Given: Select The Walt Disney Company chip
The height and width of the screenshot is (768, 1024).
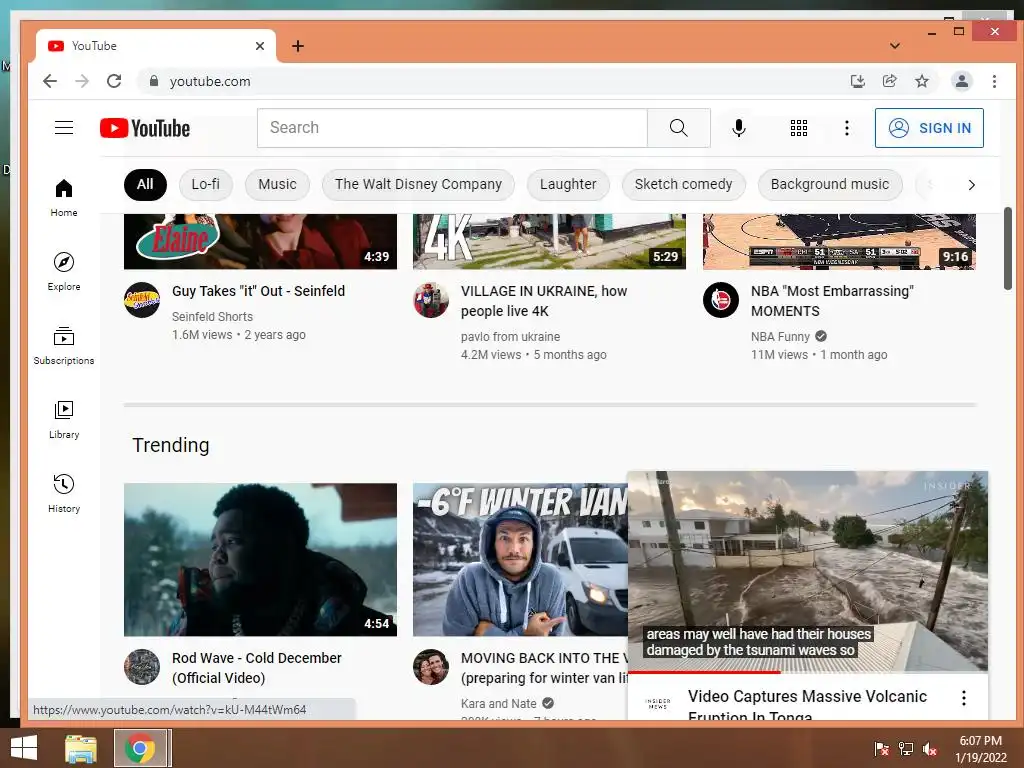Looking at the screenshot, I should click(418, 184).
